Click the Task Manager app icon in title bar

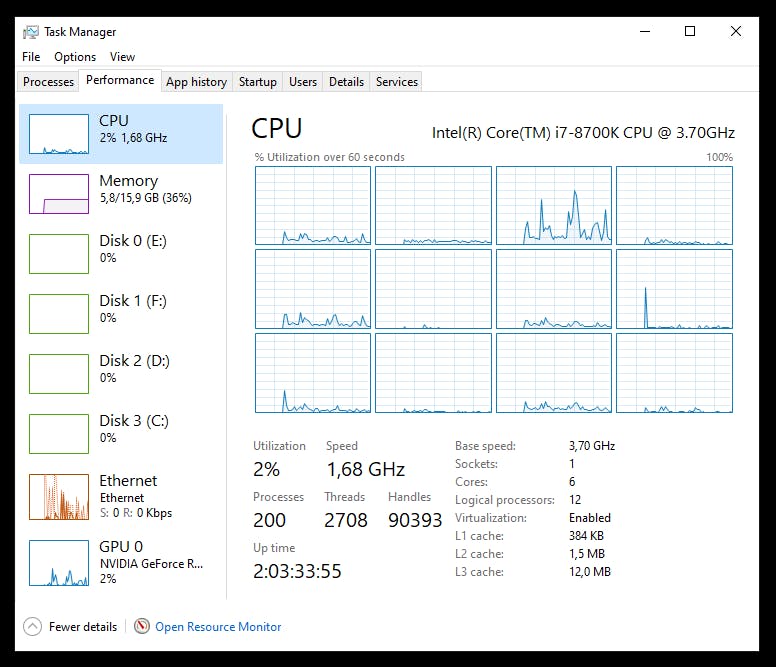click(31, 32)
